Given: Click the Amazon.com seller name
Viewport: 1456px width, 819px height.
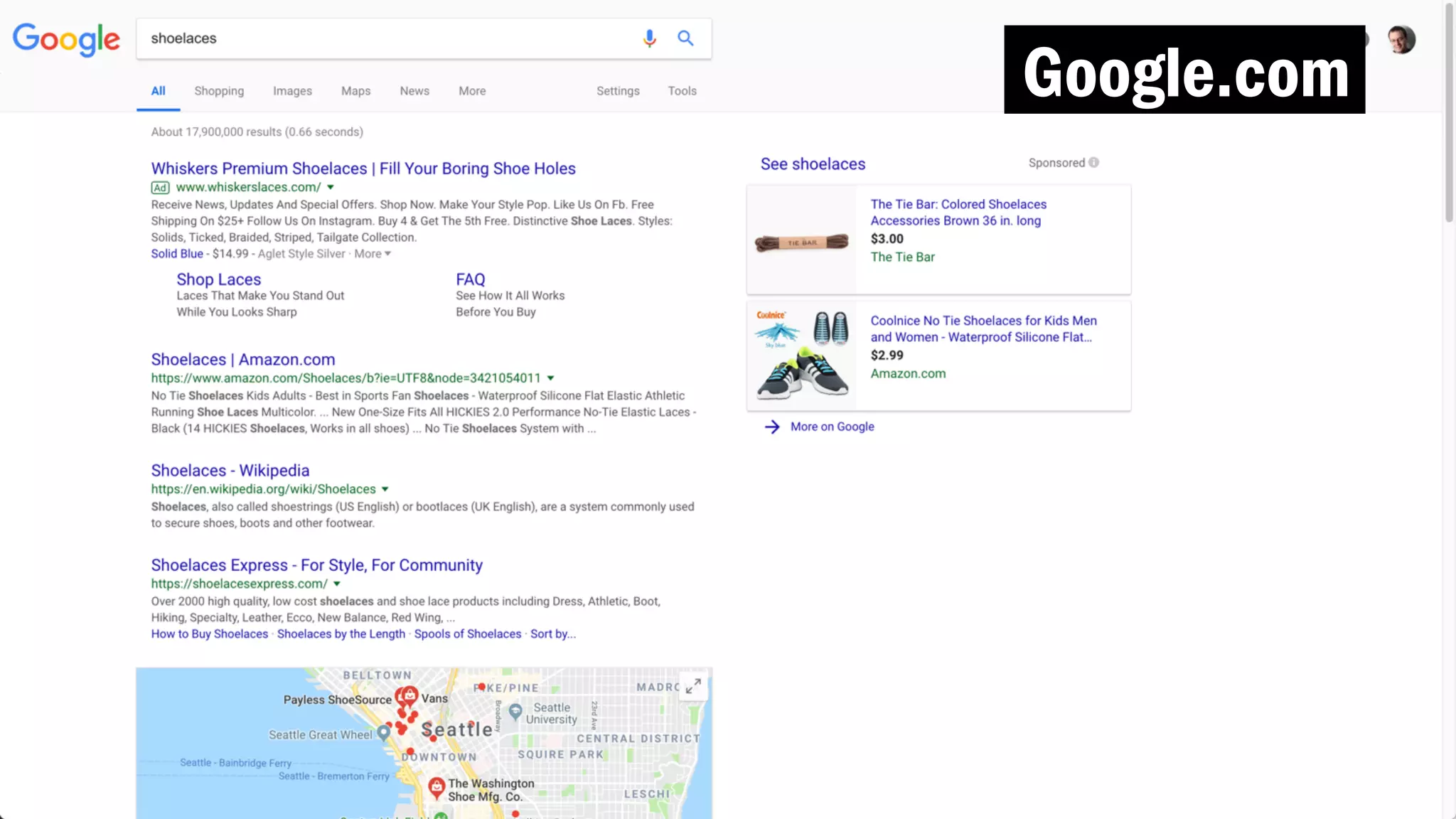Looking at the screenshot, I should point(908,374).
